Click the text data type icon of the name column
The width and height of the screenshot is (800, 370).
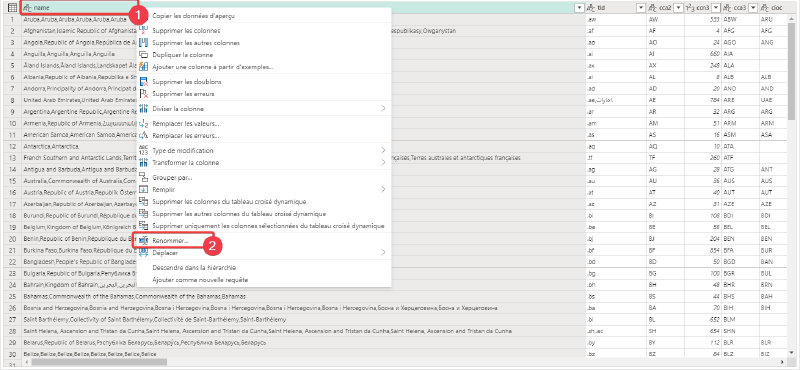coord(28,8)
